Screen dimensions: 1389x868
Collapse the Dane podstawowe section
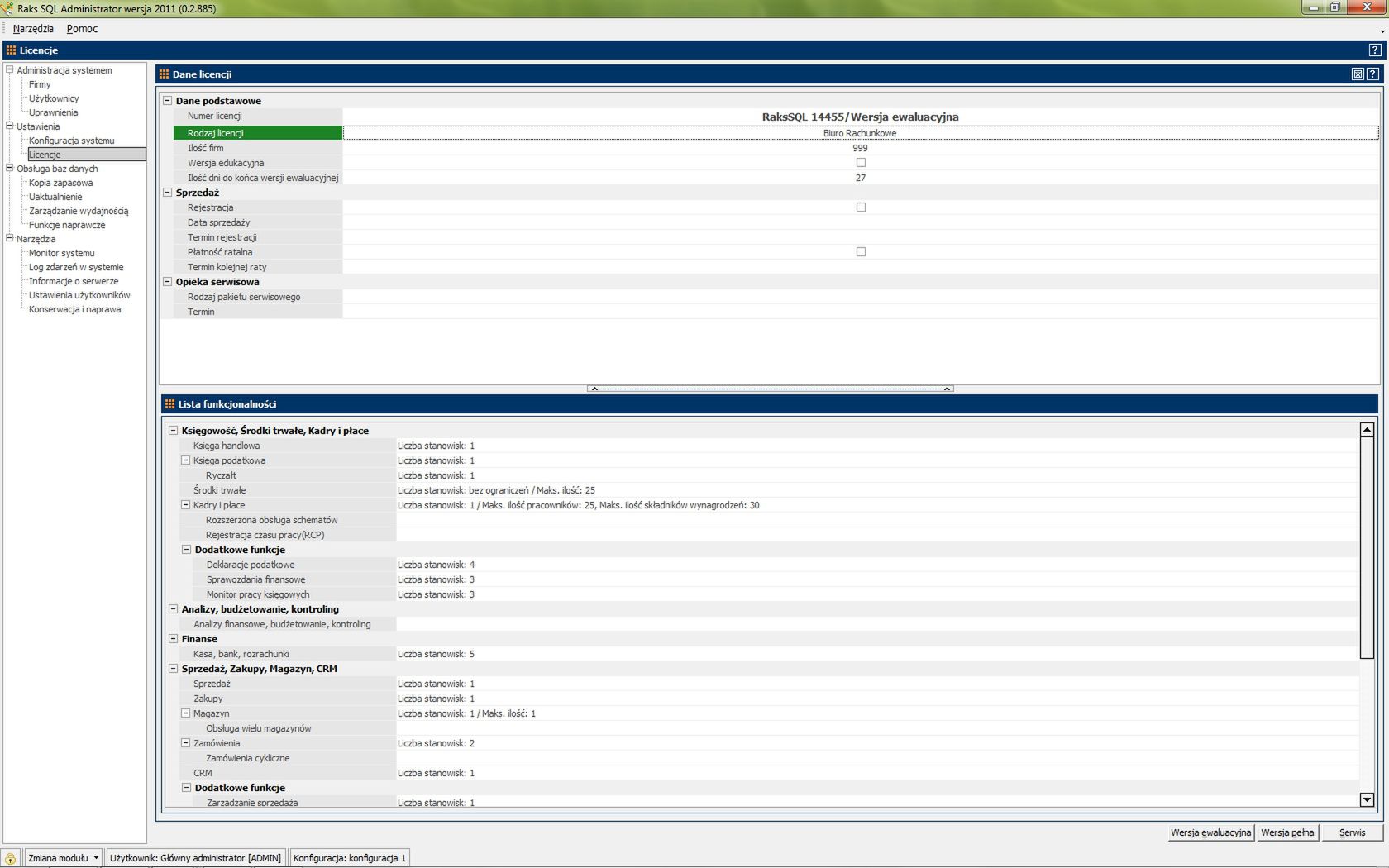[x=167, y=101]
